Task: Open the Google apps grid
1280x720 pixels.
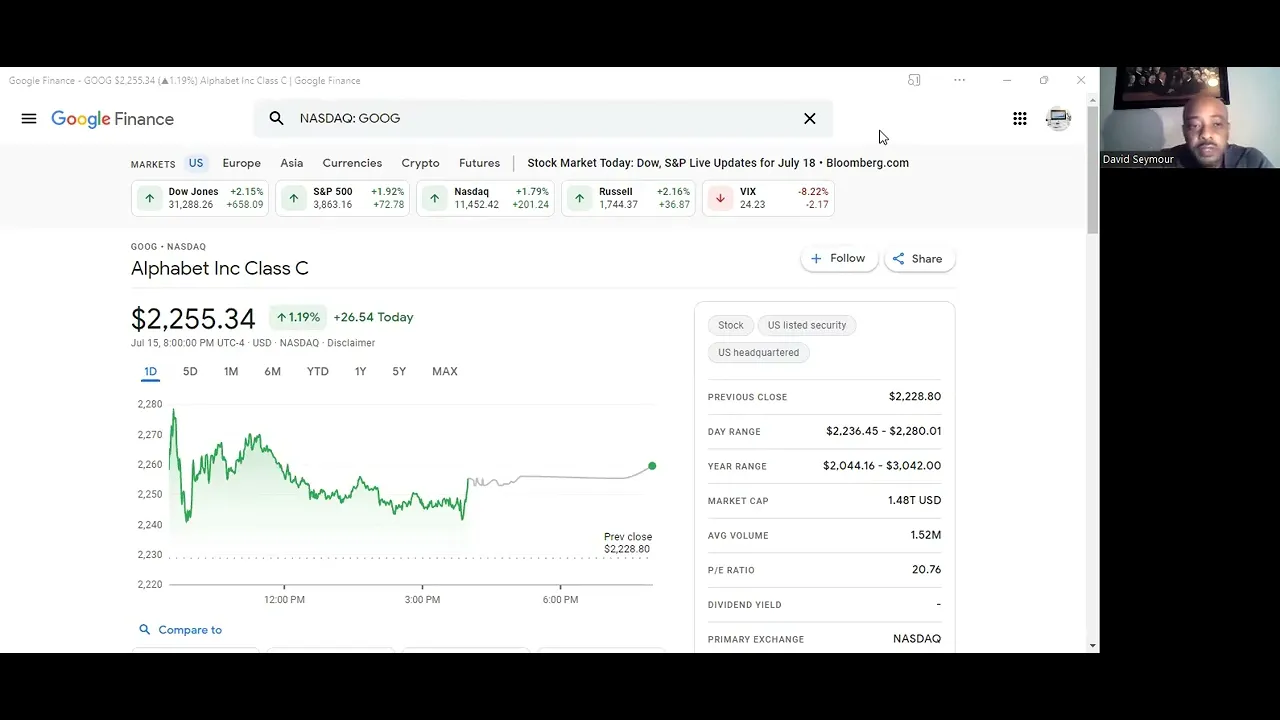Action: pyautogui.click(x=1020, y=119)
